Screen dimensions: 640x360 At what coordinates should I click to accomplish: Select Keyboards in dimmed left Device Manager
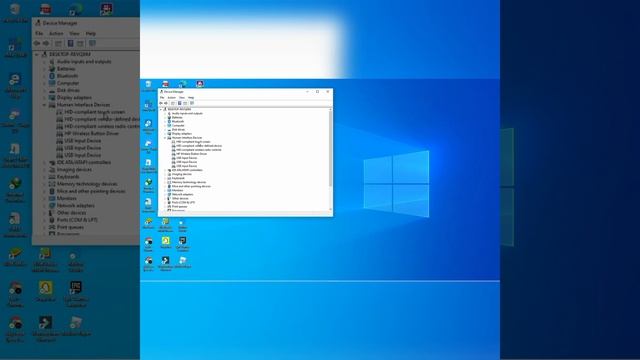(68, 177)
